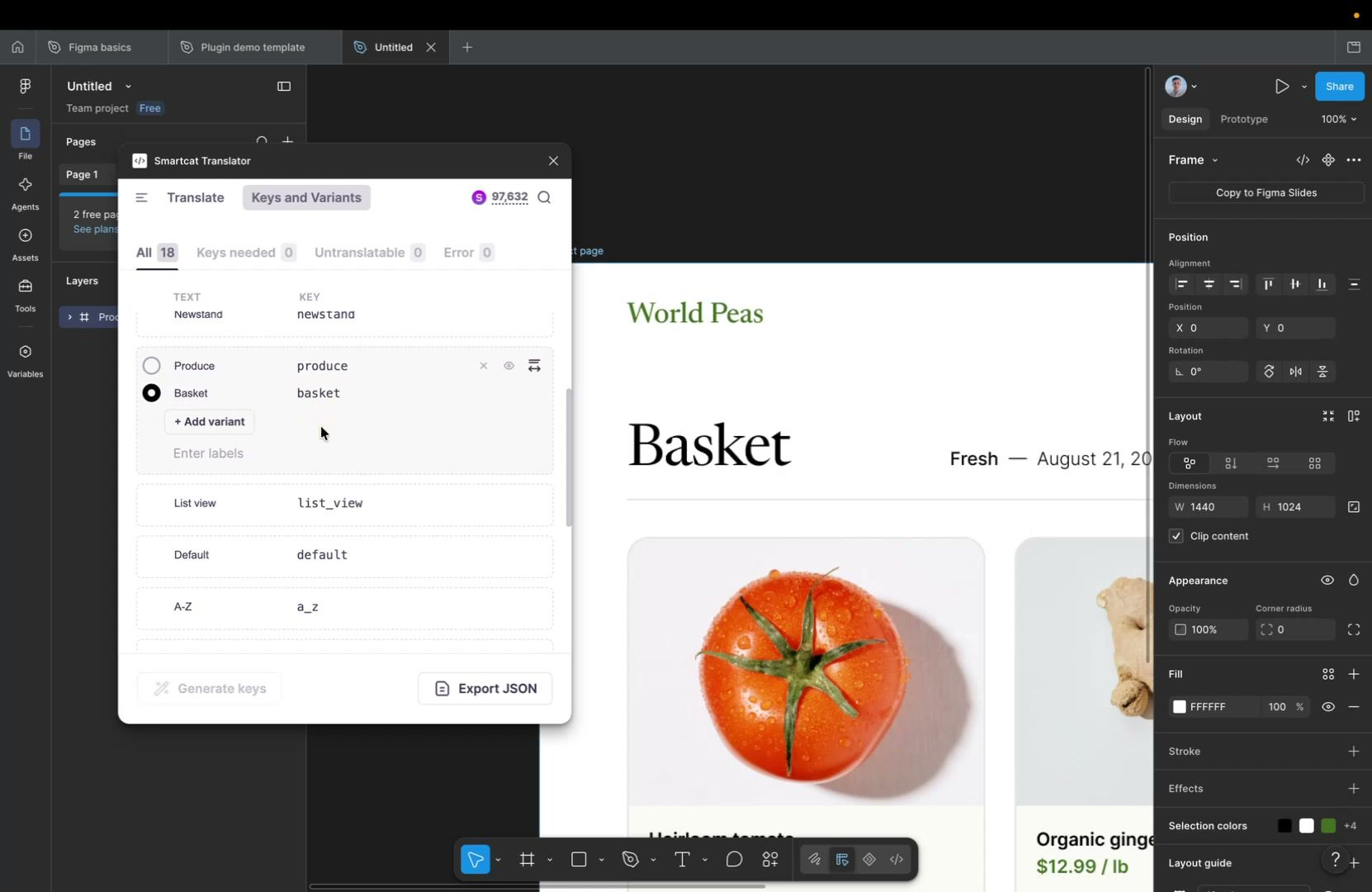This screenshot has height=892, width=1372.
Task: Select the Comment tool
Action: [734, 860]
